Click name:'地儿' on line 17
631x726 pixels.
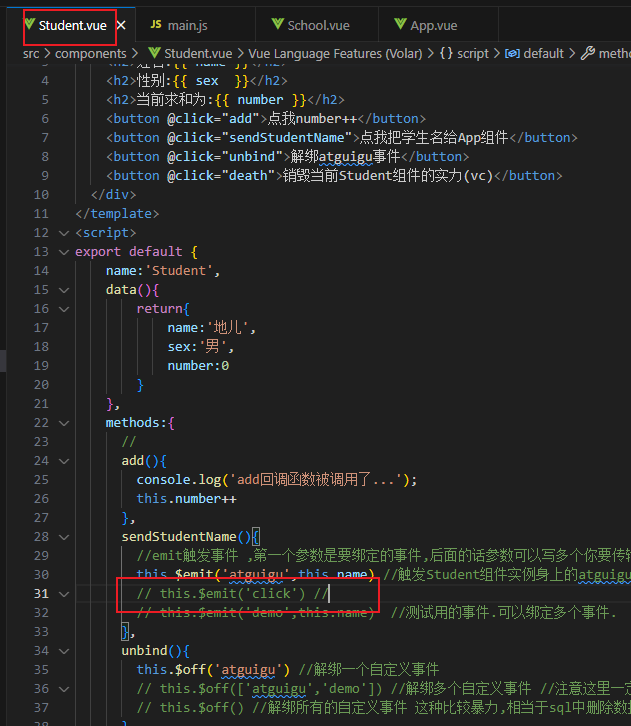coord(212,327)
